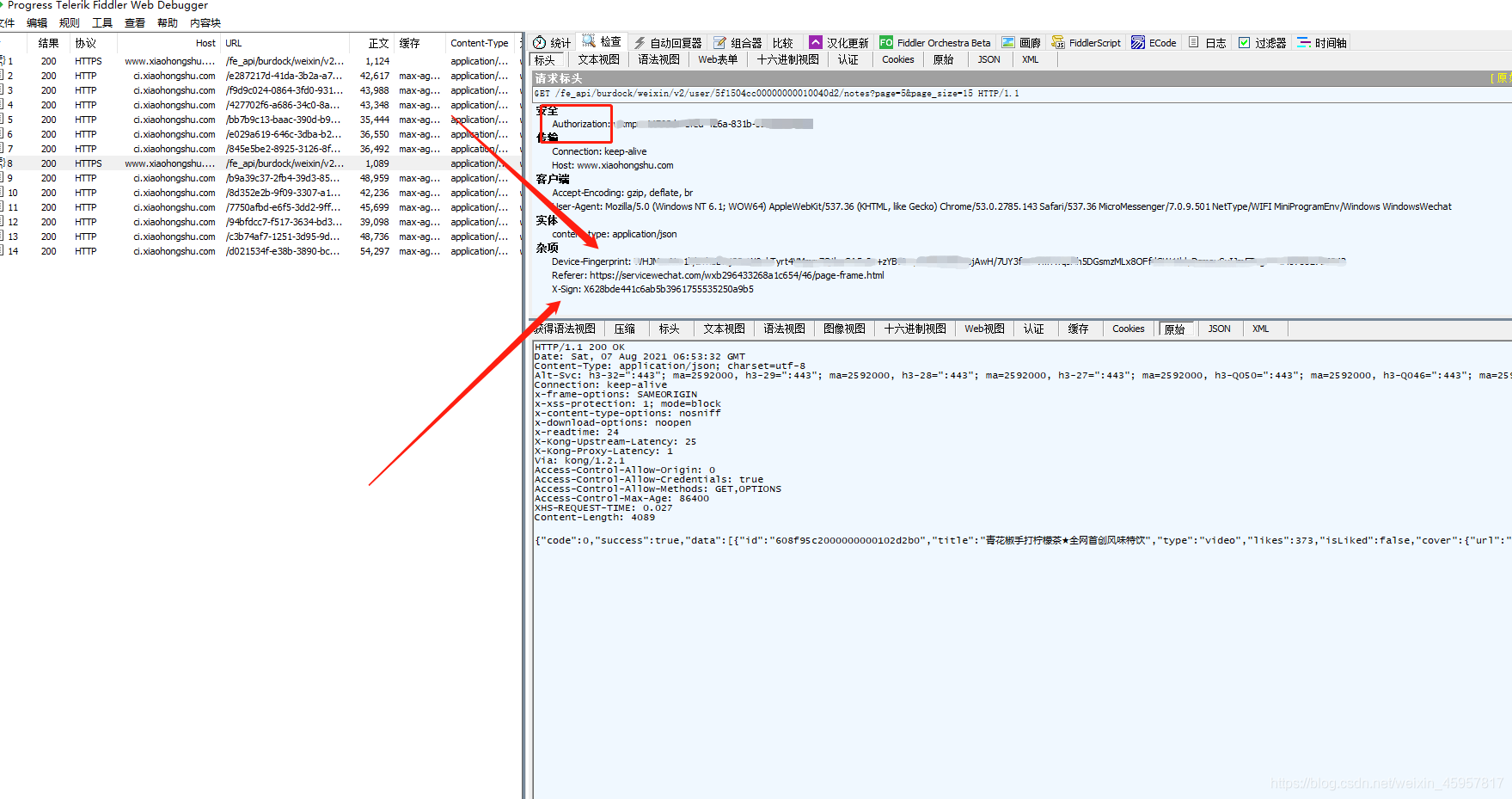Open the FiddlerScript JS icon tab
The image size is (1512, 799).
pos(1058,42)
